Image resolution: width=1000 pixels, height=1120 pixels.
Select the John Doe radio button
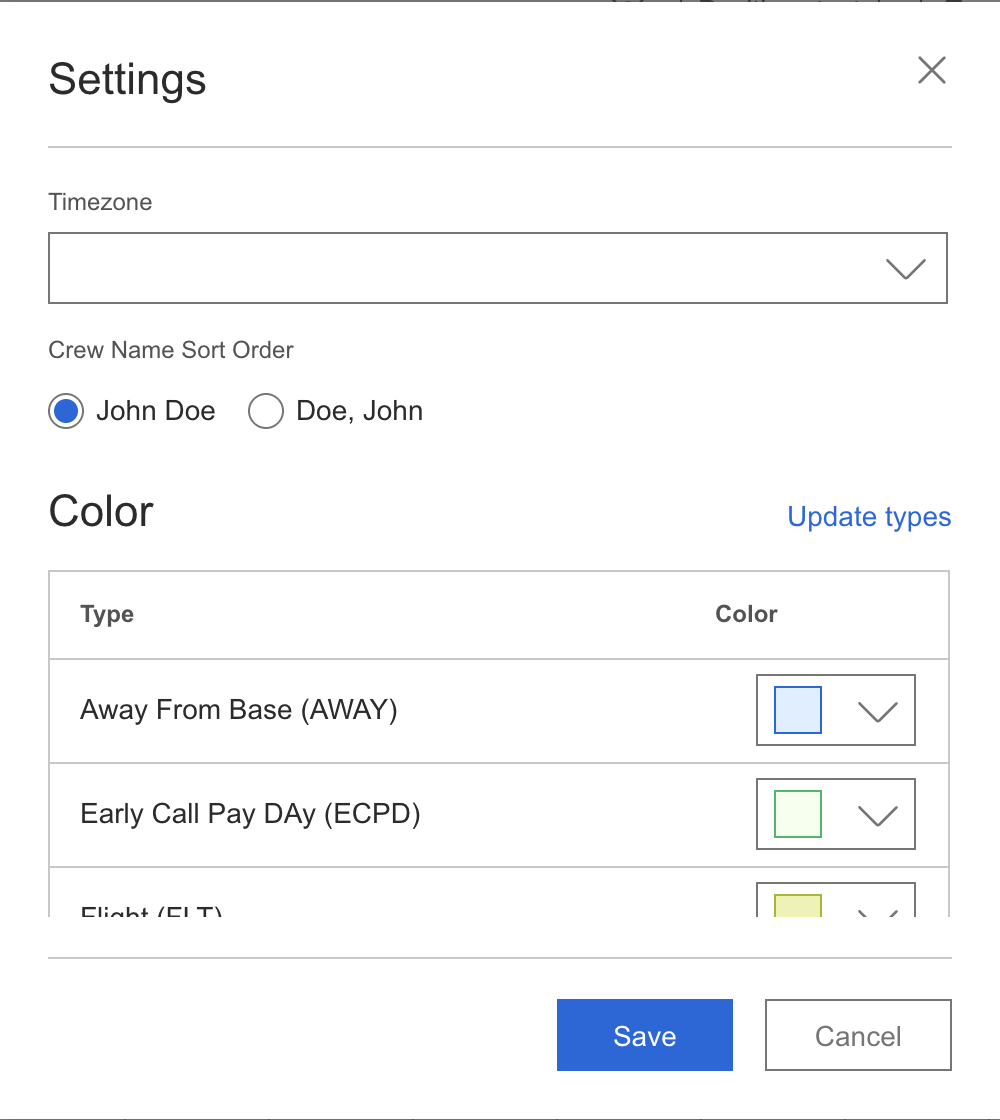pos(66,411)
